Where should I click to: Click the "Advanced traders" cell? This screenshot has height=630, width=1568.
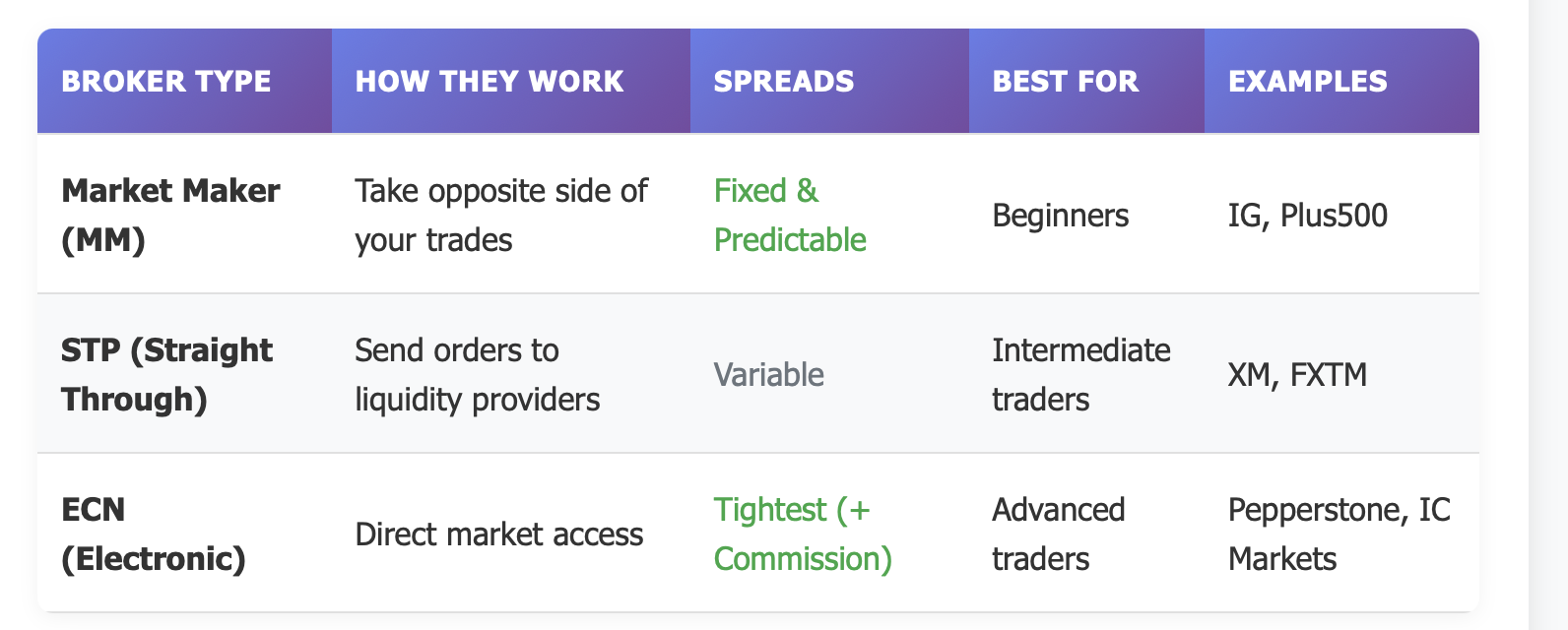tap(1059, 534)
